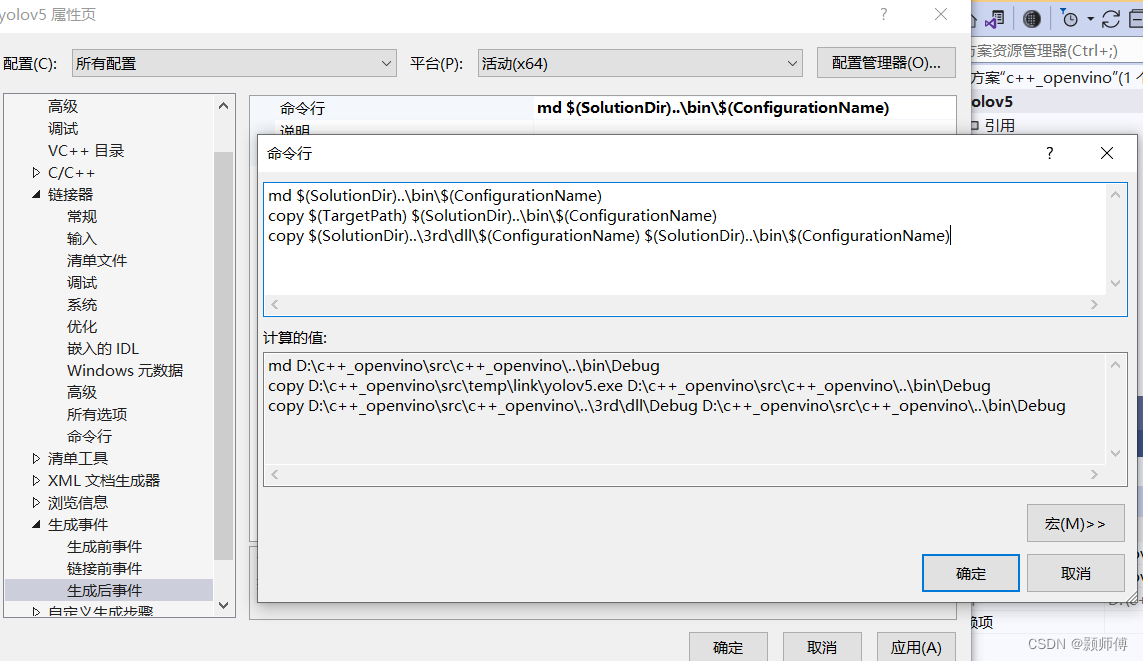Close the 命令行 dialog
The height and width of the screenshot is (661, 1143).
point(1107,153)
